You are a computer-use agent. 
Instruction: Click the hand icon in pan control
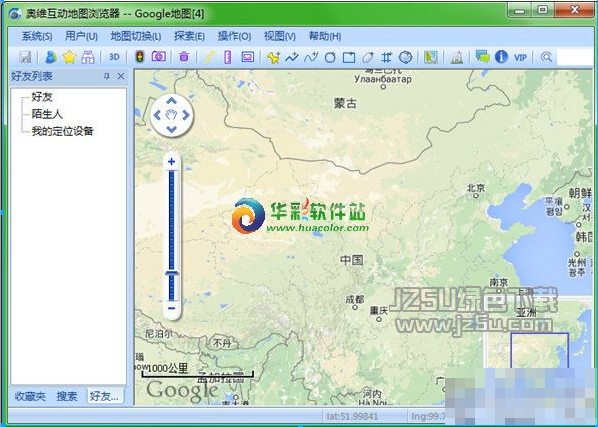point(172,114)
